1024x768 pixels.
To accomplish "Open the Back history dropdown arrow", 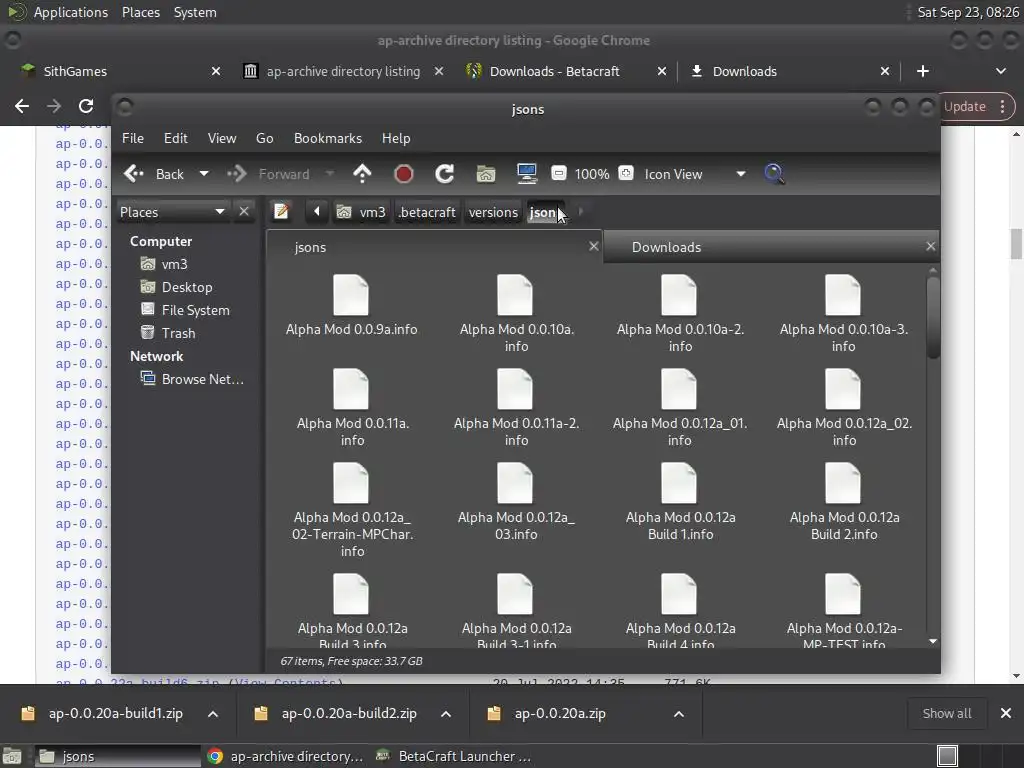I will (204, 174).
